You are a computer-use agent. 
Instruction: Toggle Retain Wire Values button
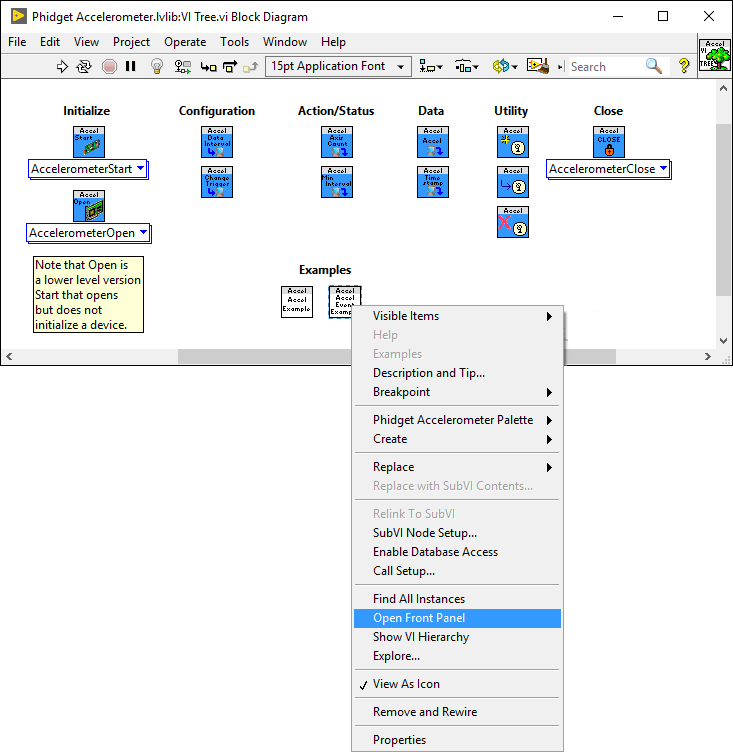[183, 66]
